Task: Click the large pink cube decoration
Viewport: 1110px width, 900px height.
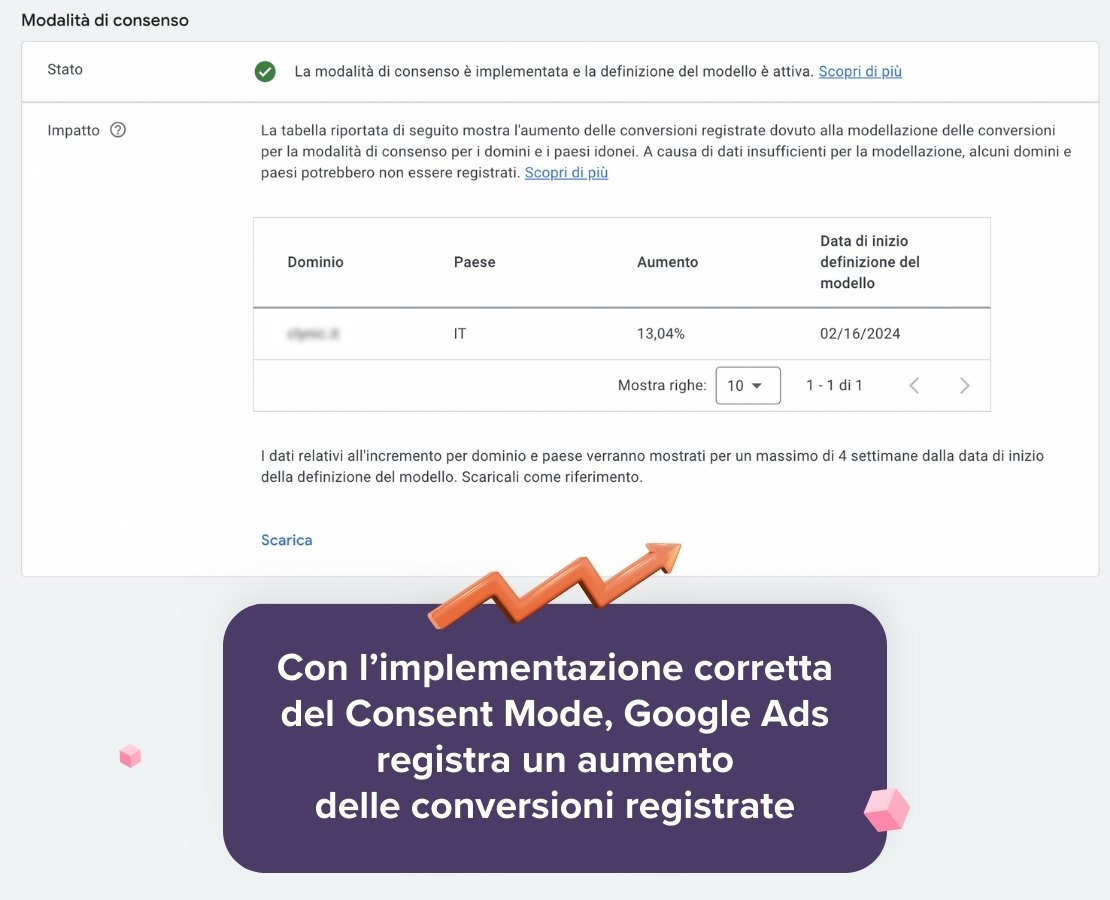Action: (887, 810)
